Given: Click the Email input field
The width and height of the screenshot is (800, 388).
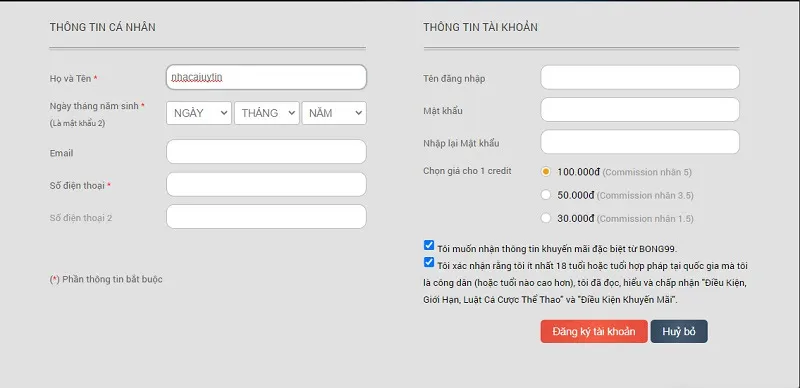Looking at the screenshot, I should click(x=266, y=152).
